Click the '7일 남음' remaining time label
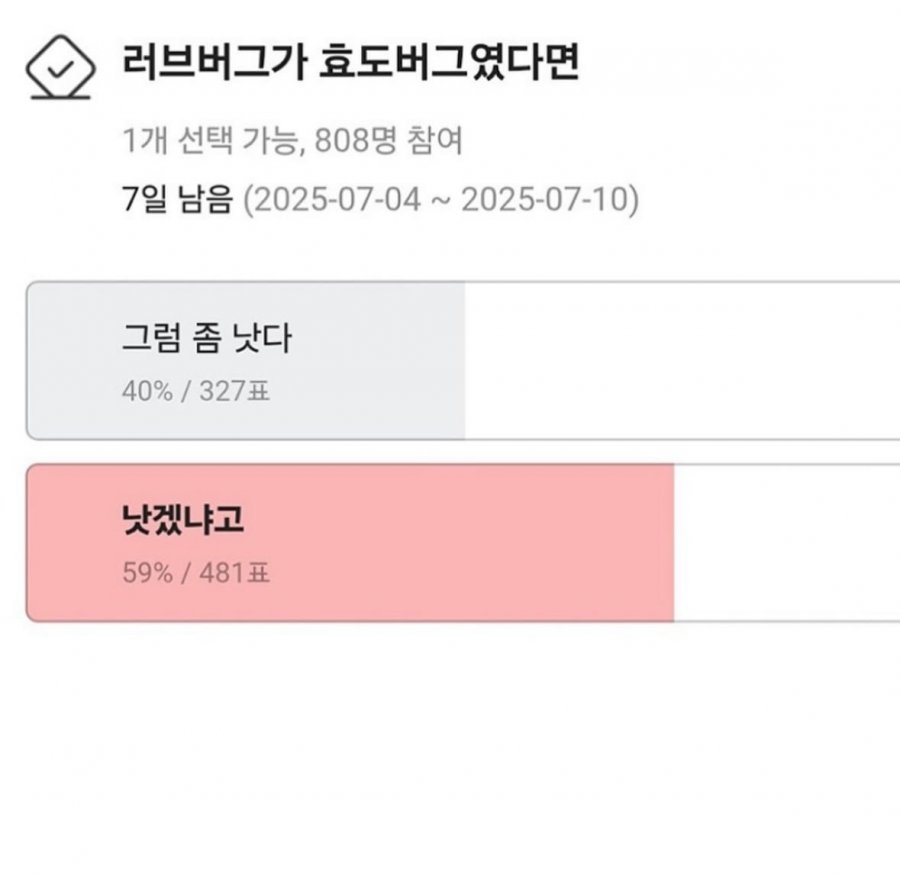This screenshot has height=874, width=900. pyautogui.click(x=177, y=199)
